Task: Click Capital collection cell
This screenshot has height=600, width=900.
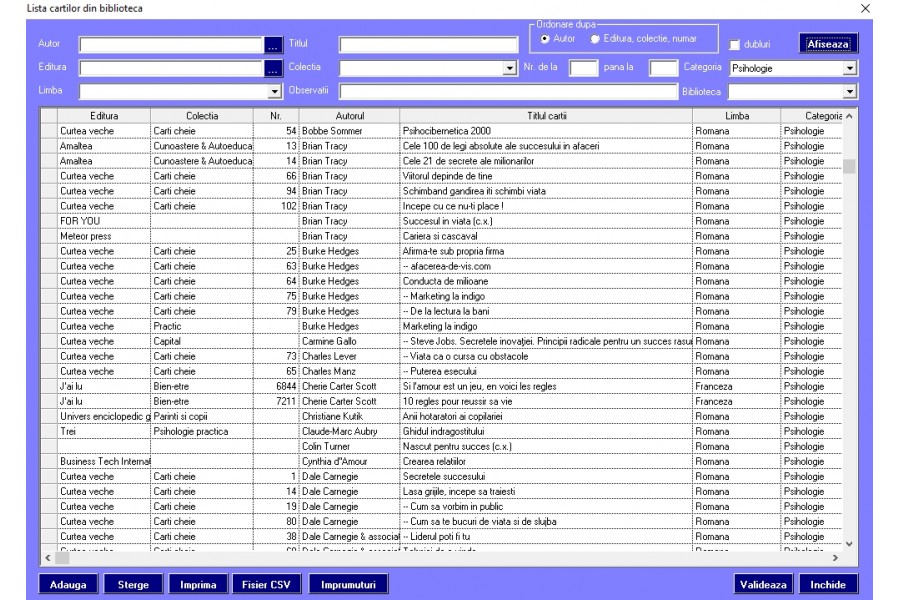Action: click(x=202, y=341)
